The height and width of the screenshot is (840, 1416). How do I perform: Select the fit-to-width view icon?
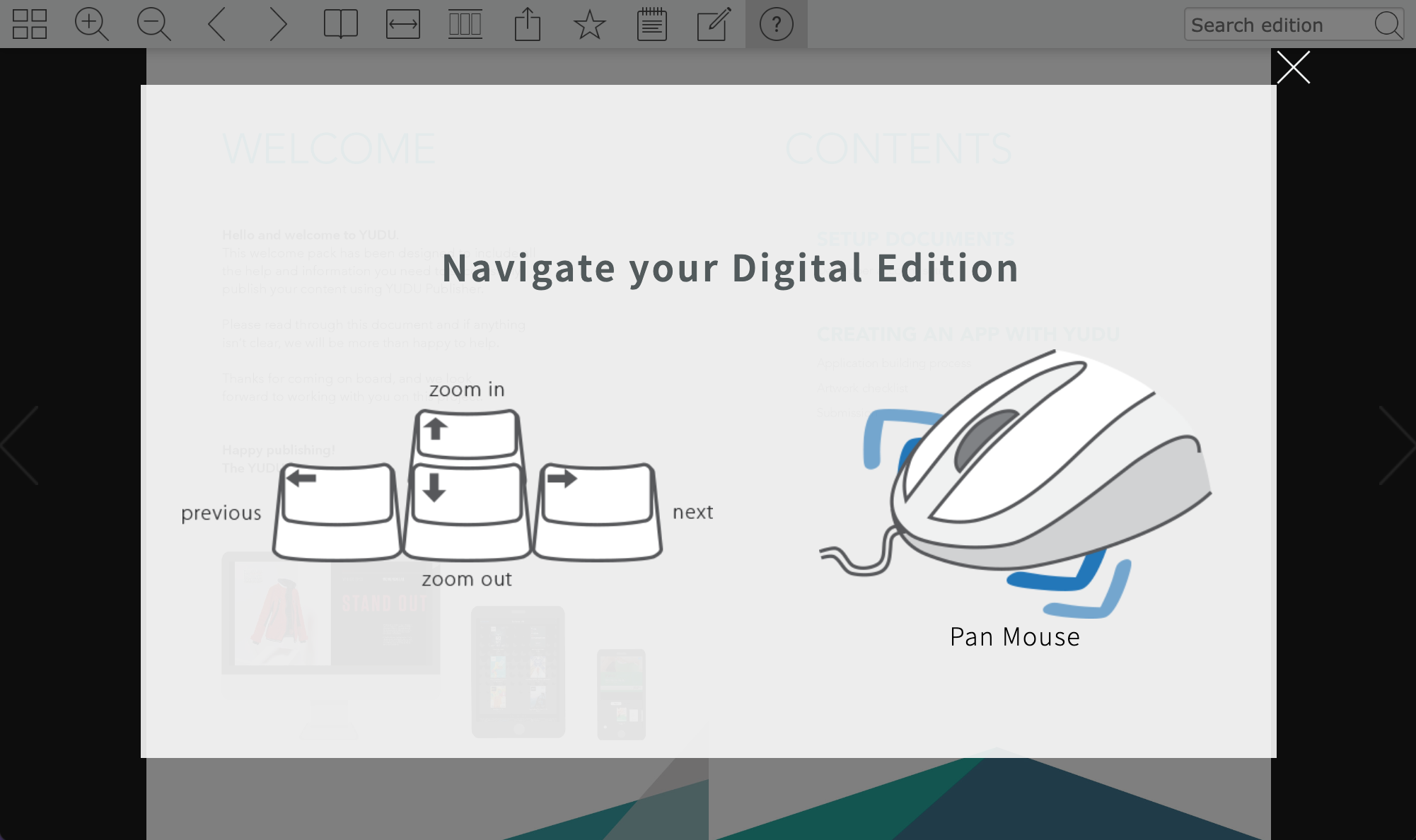(403, 24)
